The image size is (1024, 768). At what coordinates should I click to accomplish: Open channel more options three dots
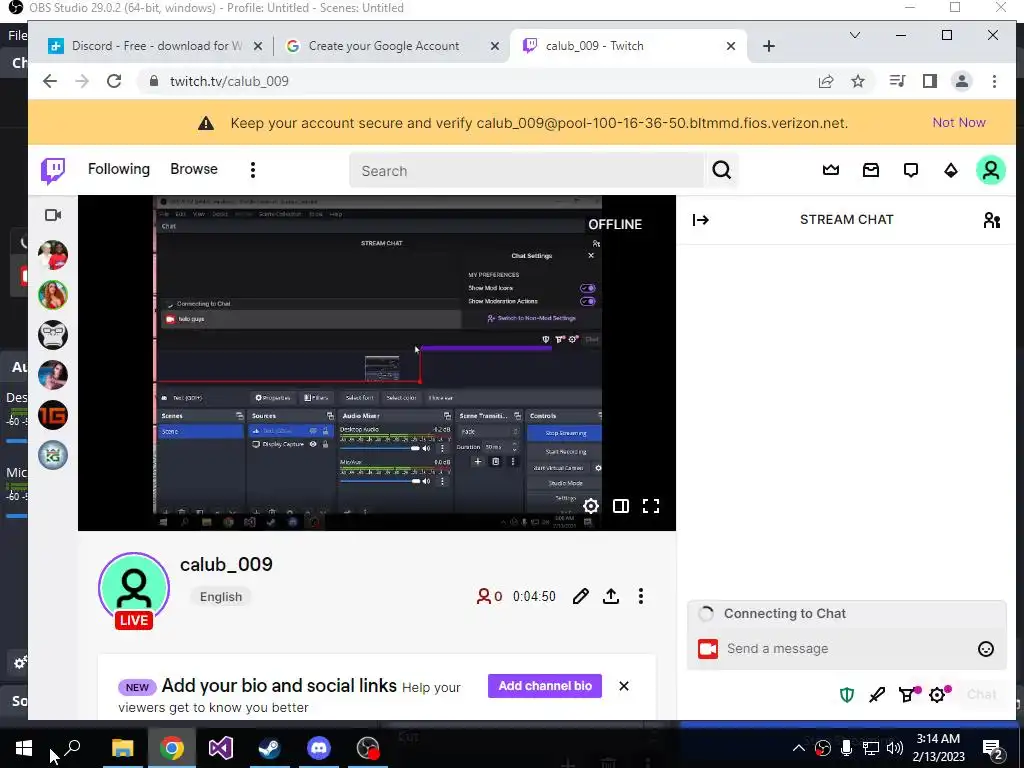641,596
